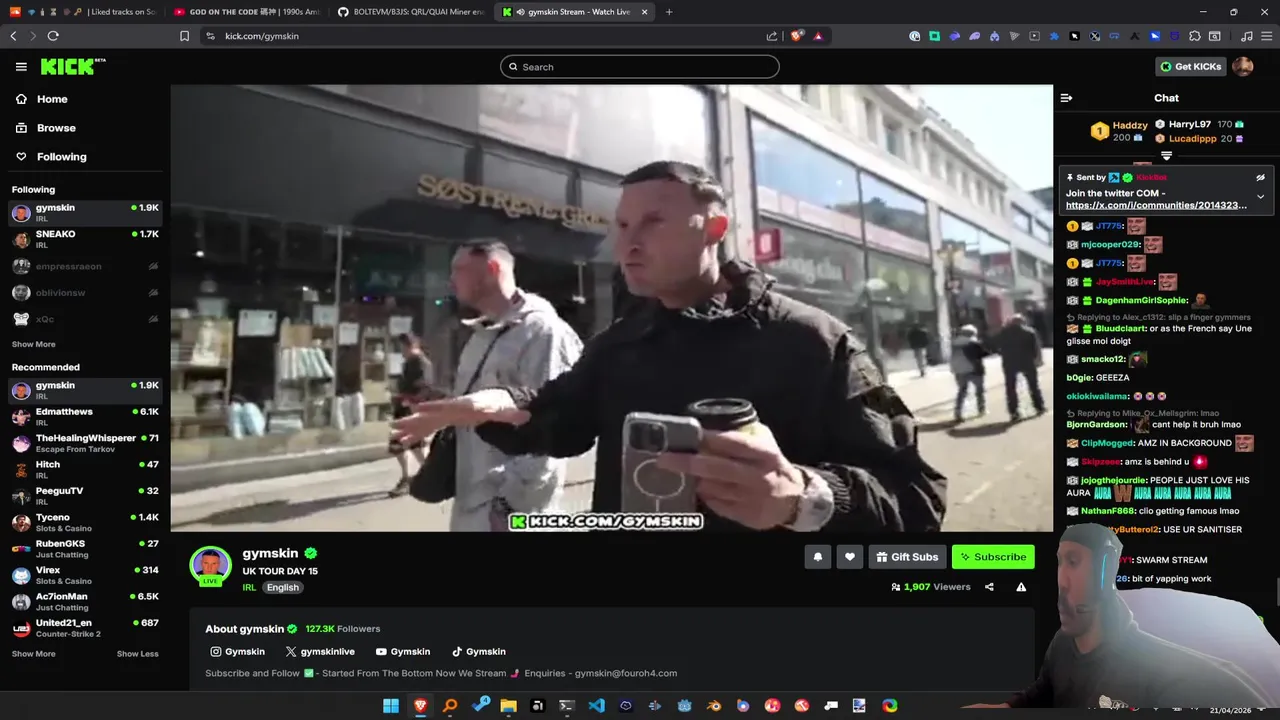This screenshot has width=1280, height=720.
Task: Reload the page
Action: tap(53, 36)
